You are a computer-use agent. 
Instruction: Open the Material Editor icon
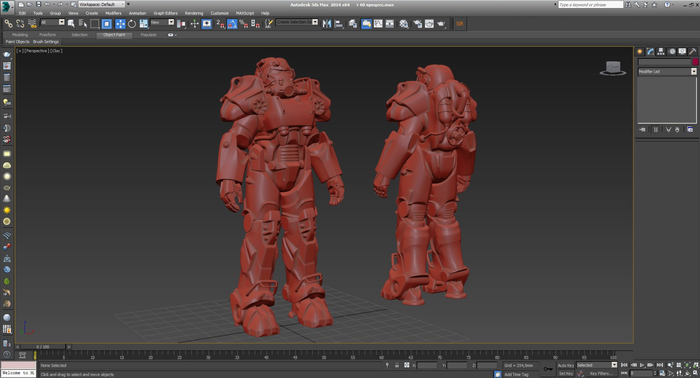coord(404,24)
